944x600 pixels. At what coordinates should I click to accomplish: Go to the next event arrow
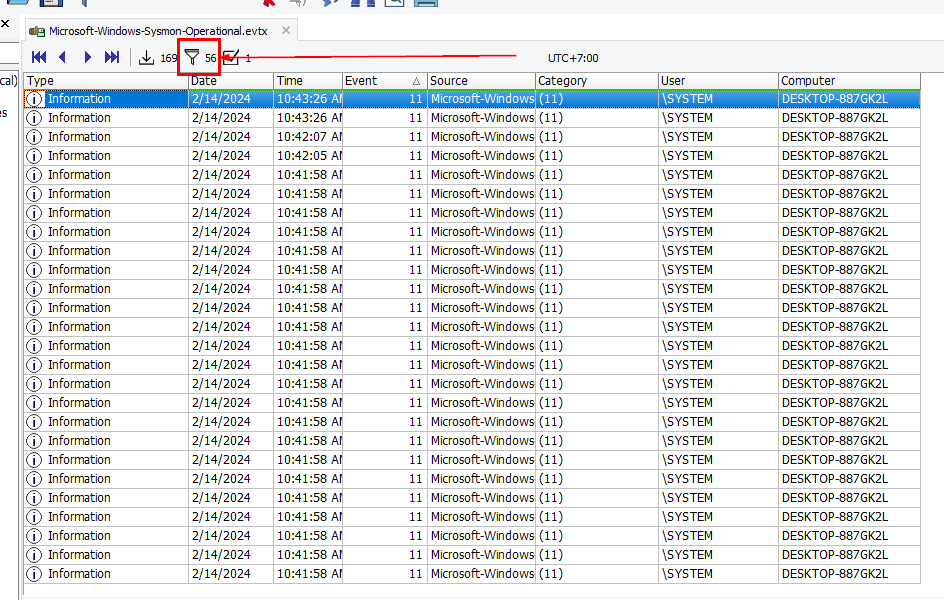88,58
